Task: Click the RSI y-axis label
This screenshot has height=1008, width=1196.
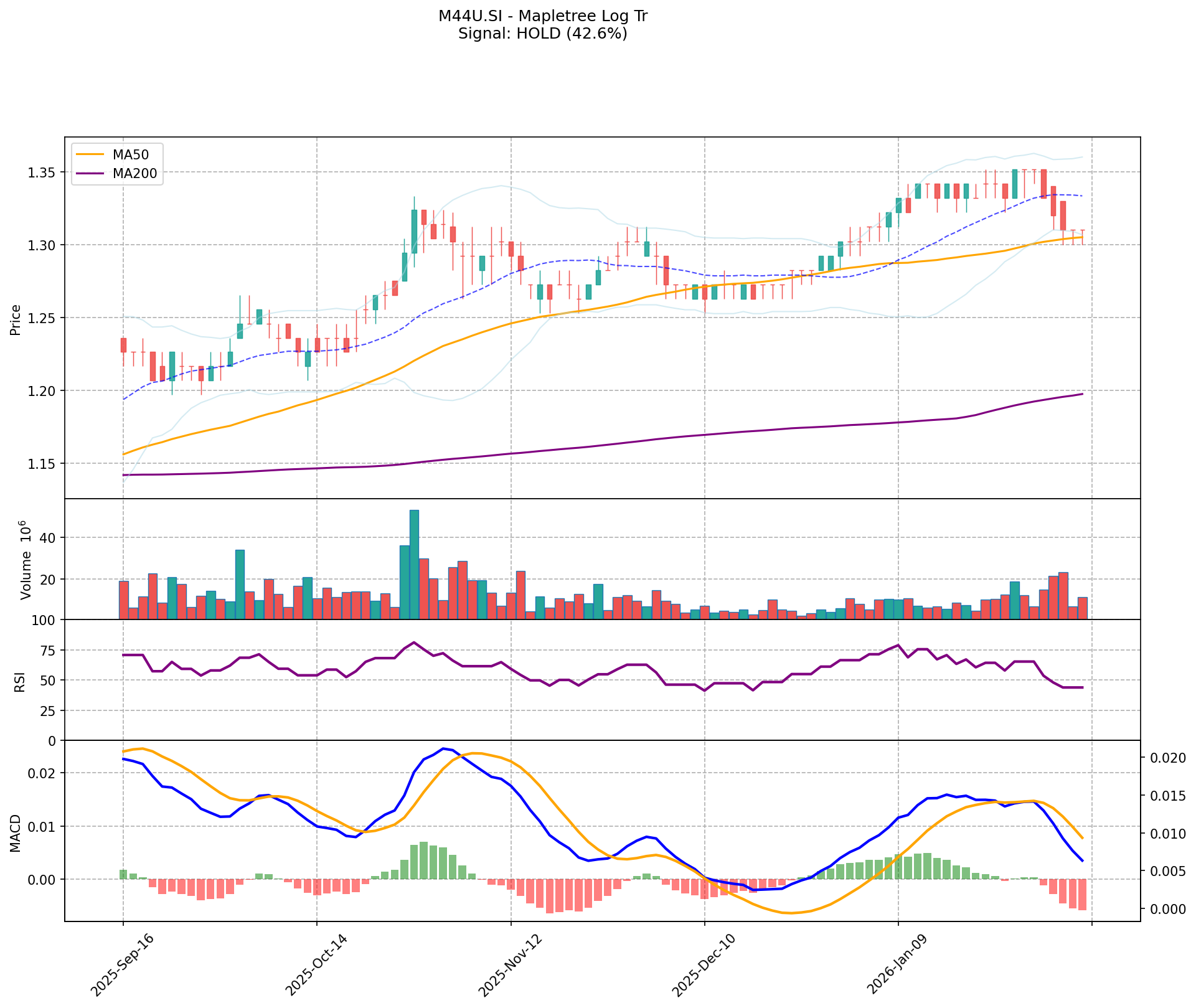Action: click(x=19, y=681)
